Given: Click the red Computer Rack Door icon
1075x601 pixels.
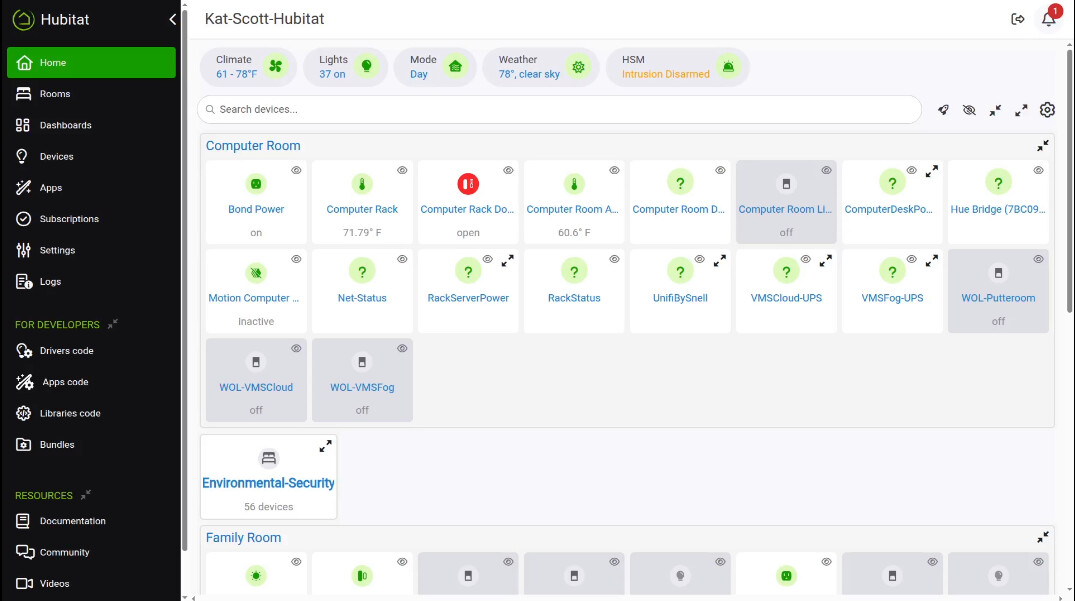Looking at the screenshot, I should (468, 184).
